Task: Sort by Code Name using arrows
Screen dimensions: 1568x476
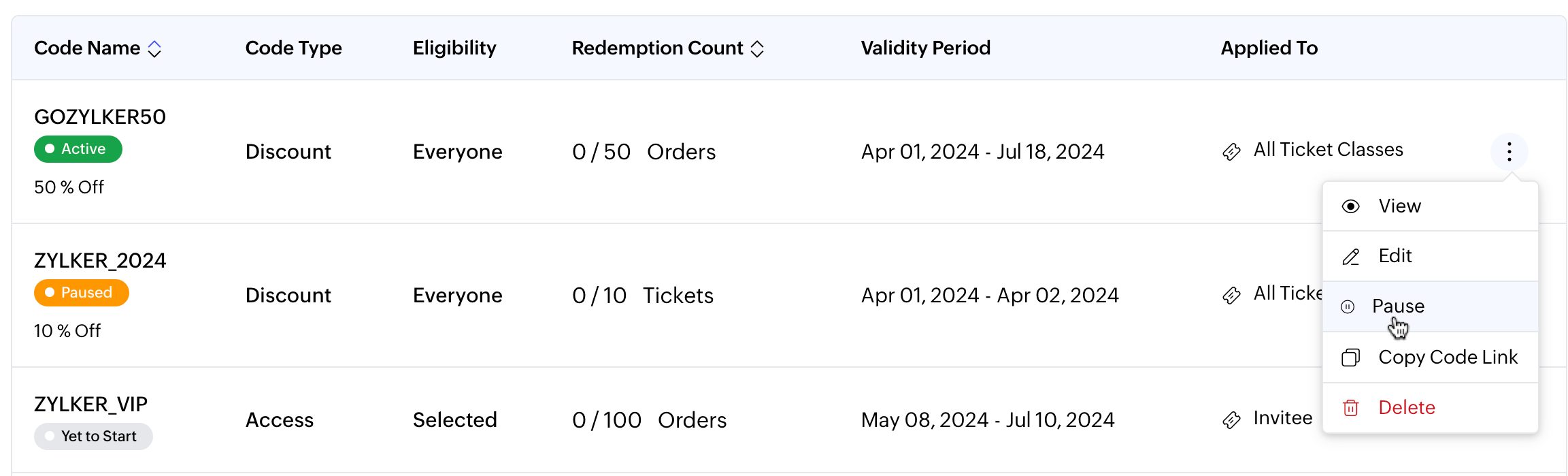Action: click(x=154, y=49)
